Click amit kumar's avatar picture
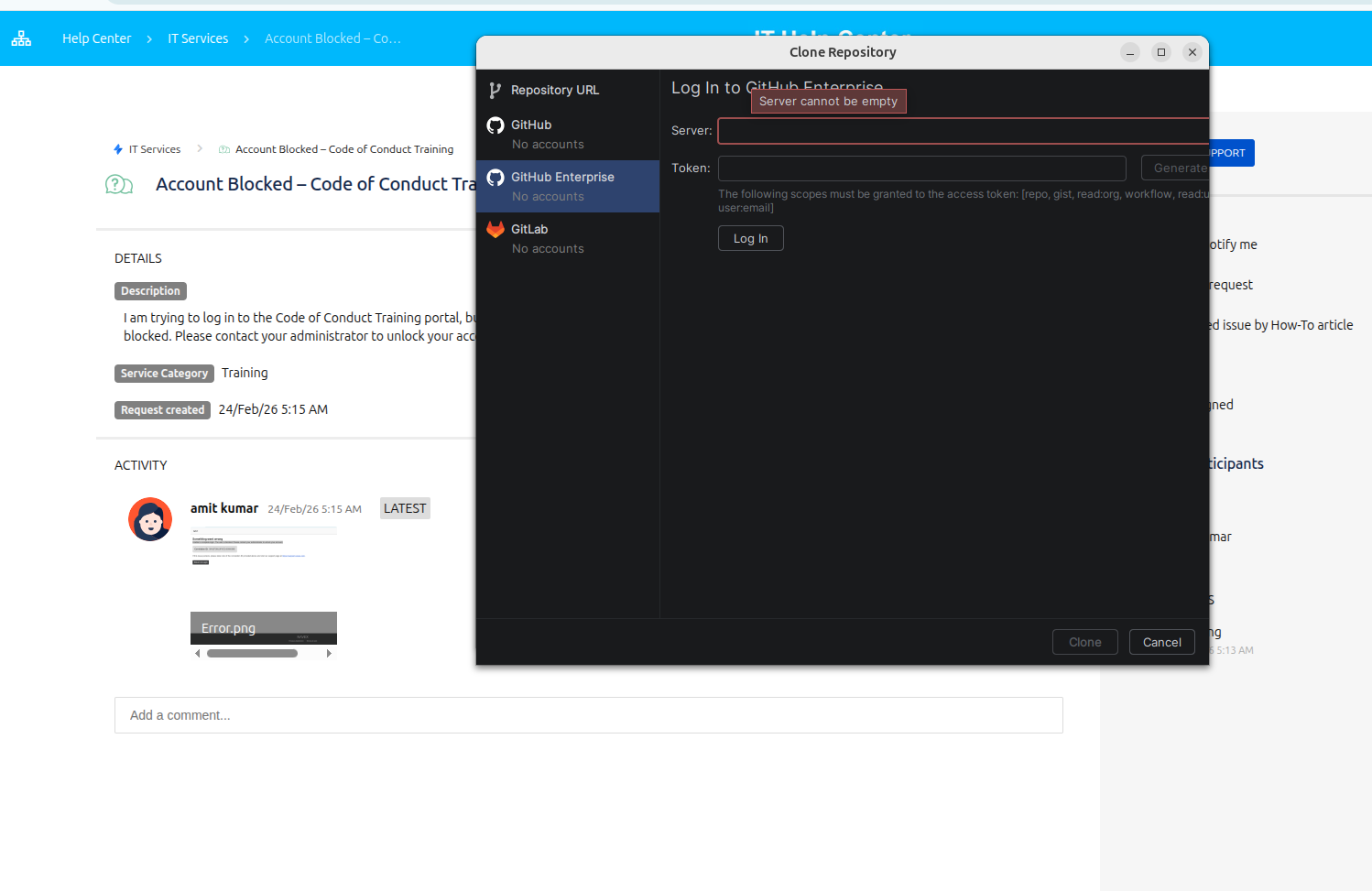The image size is (1372, 891). point(150,519)
